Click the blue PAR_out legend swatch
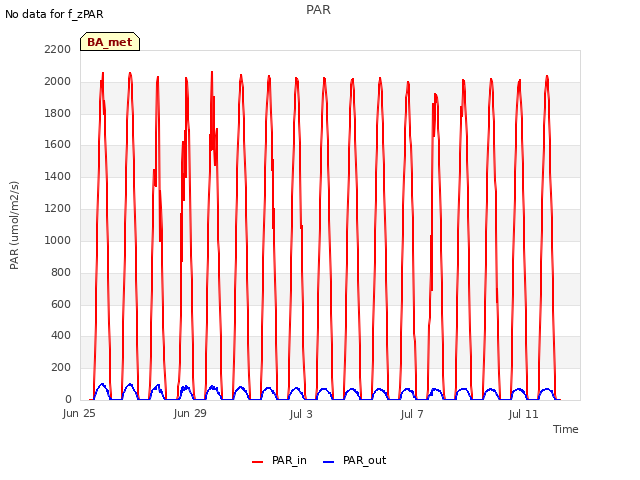The height and width of the screenshot is (480, 640). tap(329, 462)
